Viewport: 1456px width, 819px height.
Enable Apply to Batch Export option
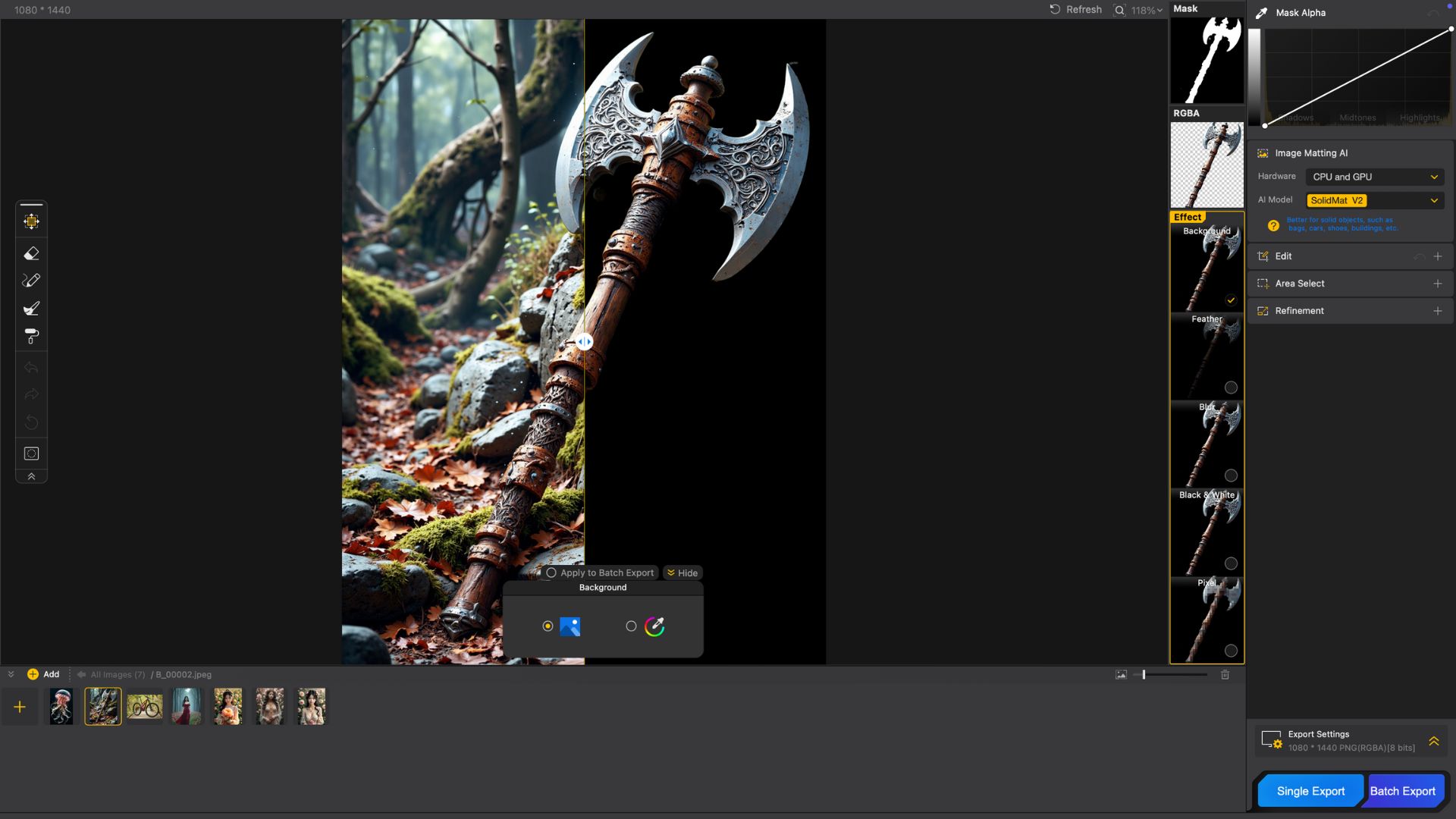pyautogui.click(x=551, y=573)
